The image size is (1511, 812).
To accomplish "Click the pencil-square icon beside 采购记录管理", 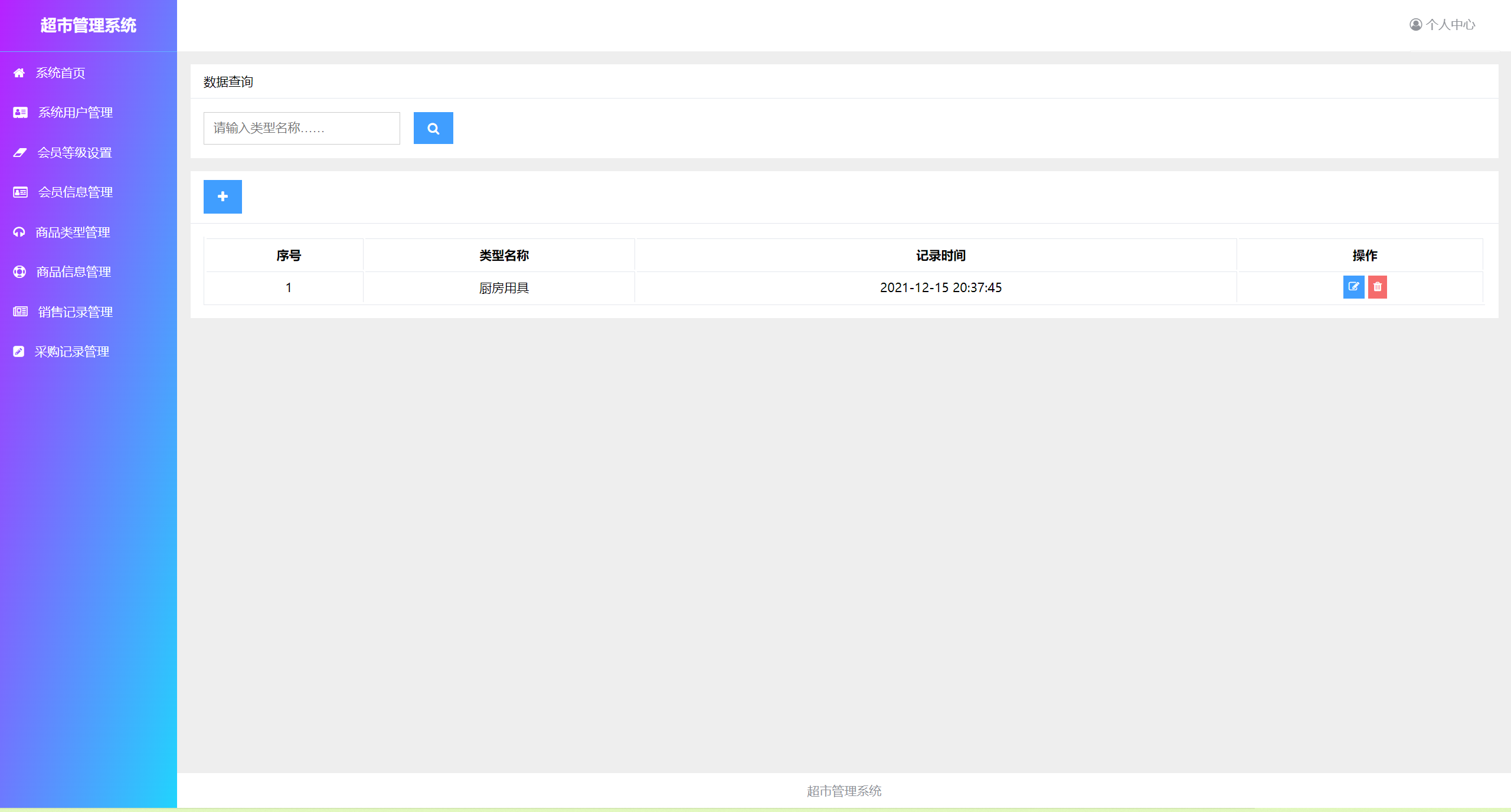I will (19, 352).
